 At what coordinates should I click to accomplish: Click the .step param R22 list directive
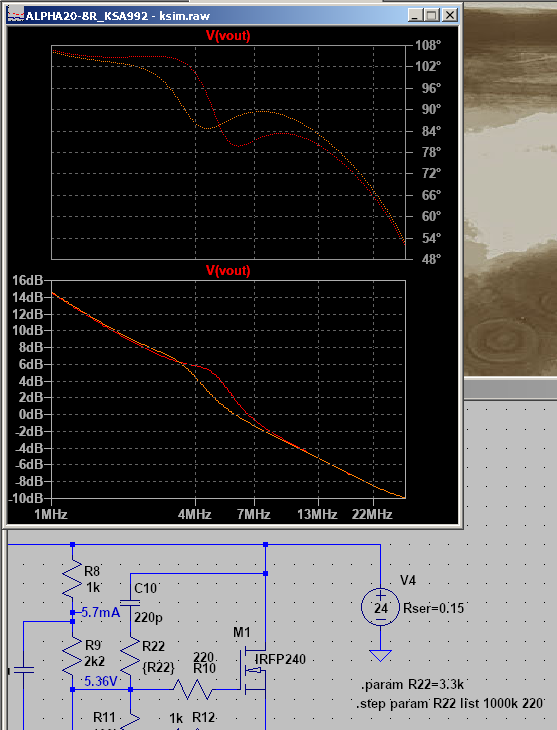tap(450, 703)
